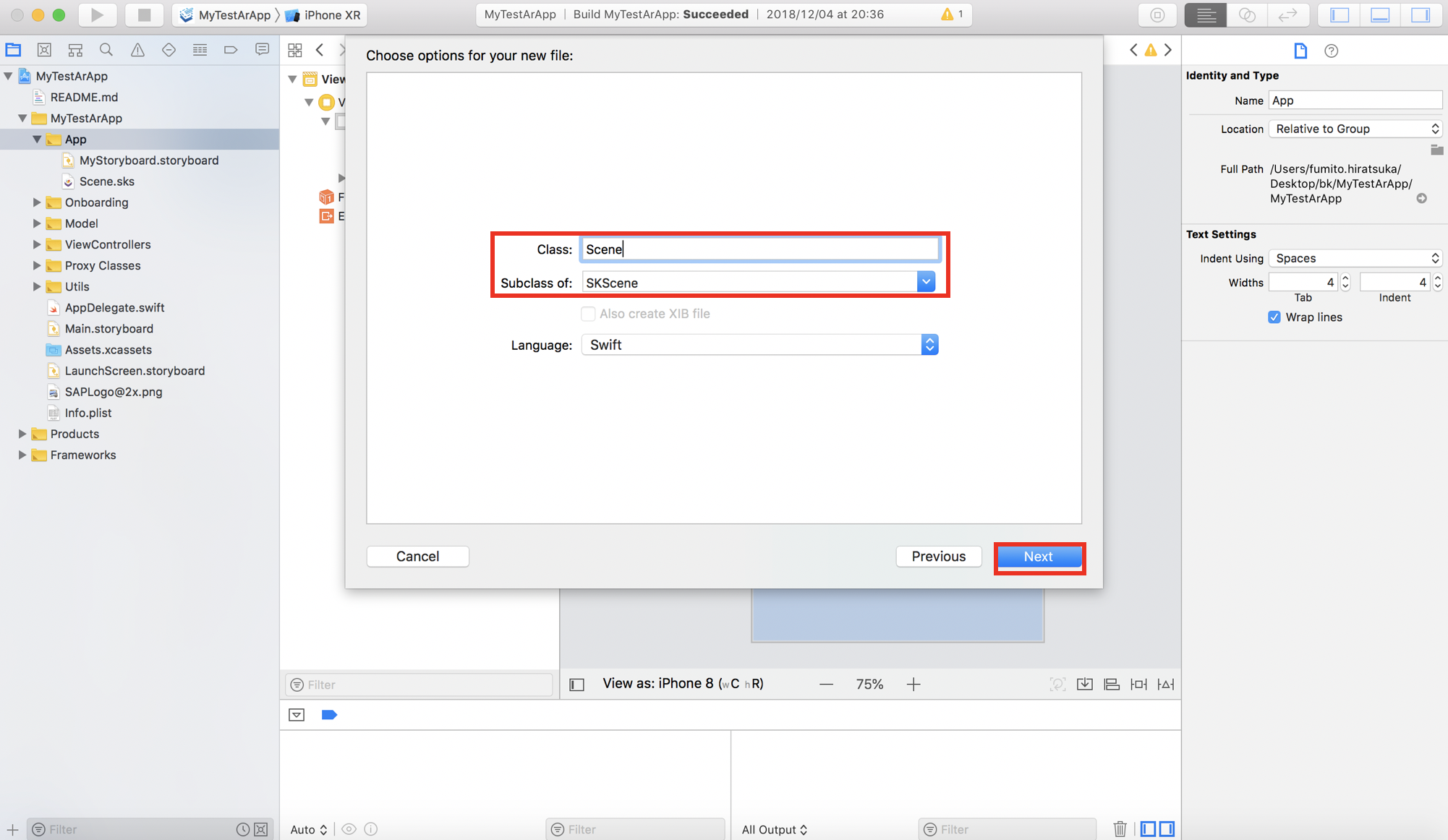Image resolution: width=1448 pixels, height=840 pixels.
Task: Toggle the Debug area visibility button
Action: tap(1380, 14)
